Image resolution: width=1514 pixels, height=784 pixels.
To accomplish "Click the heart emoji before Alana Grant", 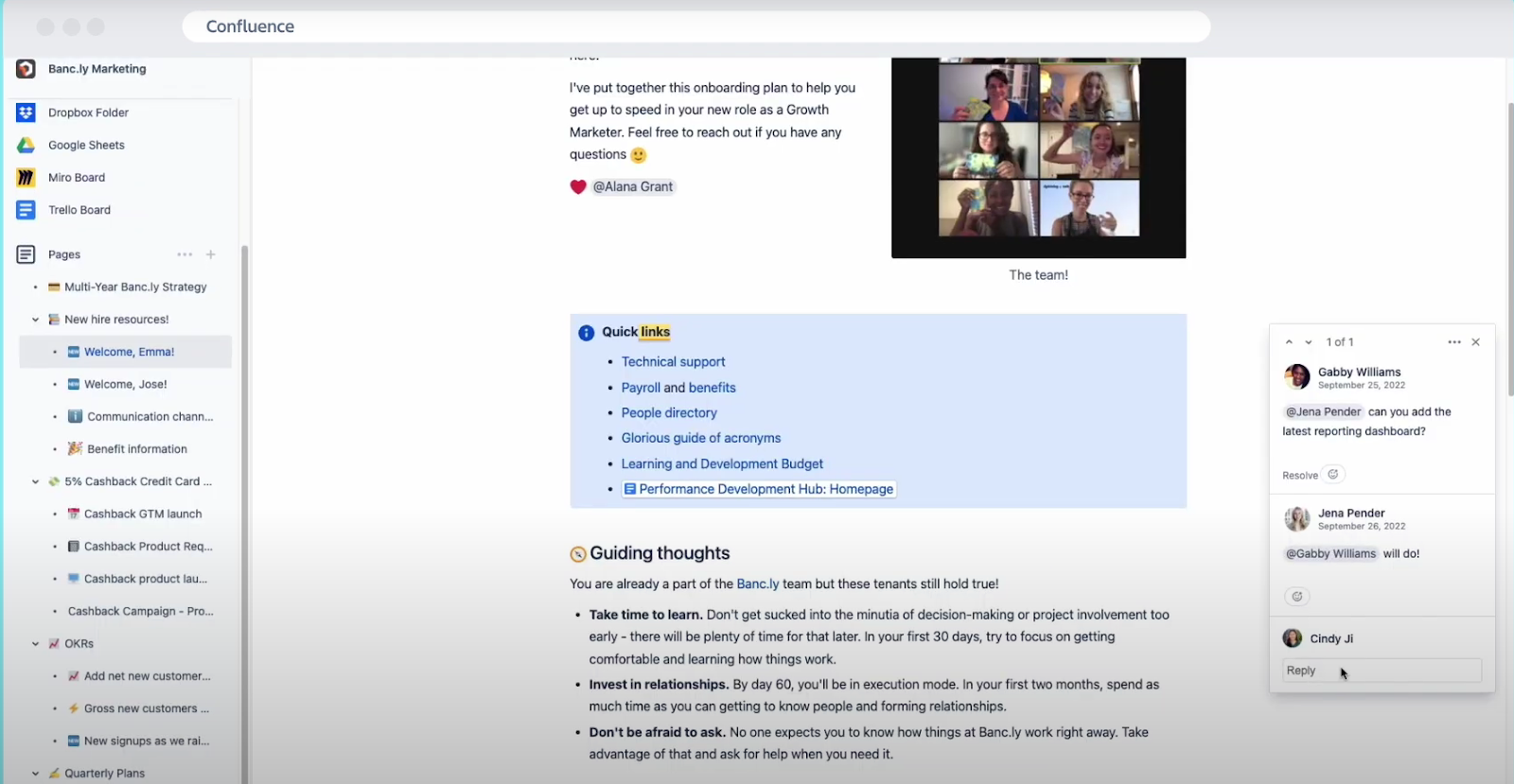I will (x=578, y=187).
